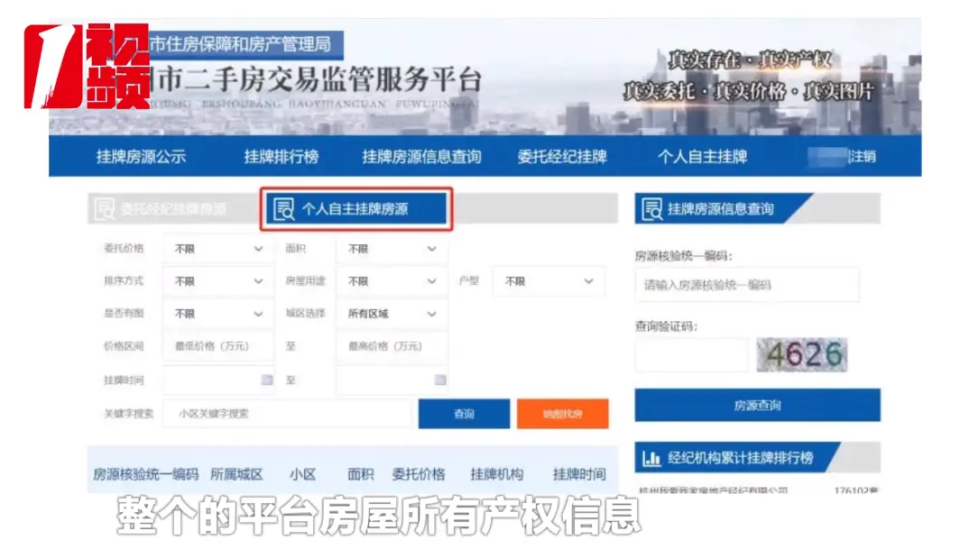Image resolution: width=960 pixels, height=549 pixels.
Task: Click the 1视频 logo in corner
Action: point(86,66)
